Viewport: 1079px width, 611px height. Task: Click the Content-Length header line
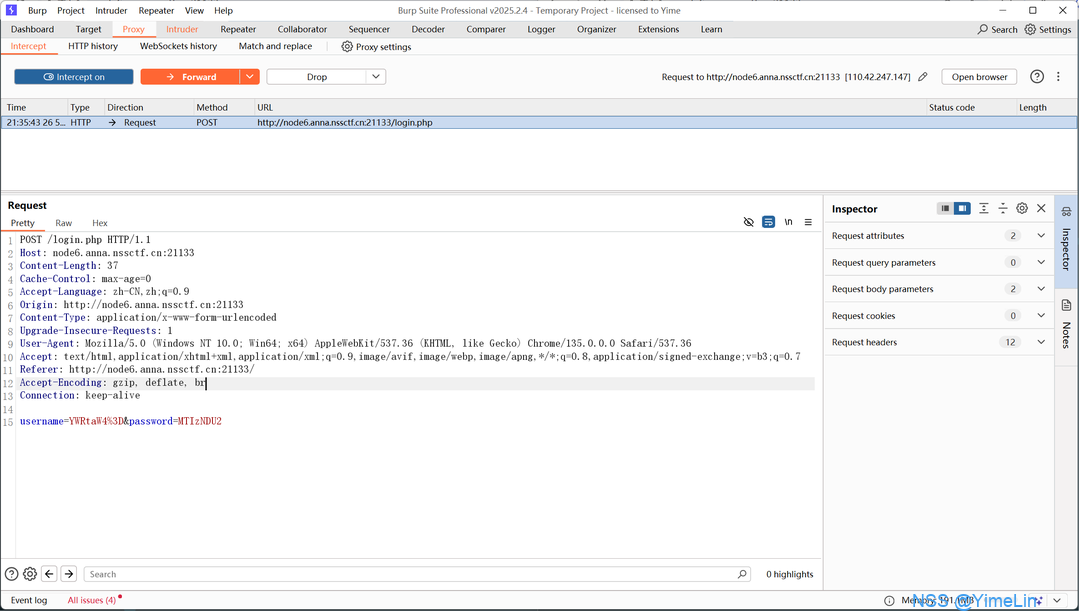[x=69, y=266]
